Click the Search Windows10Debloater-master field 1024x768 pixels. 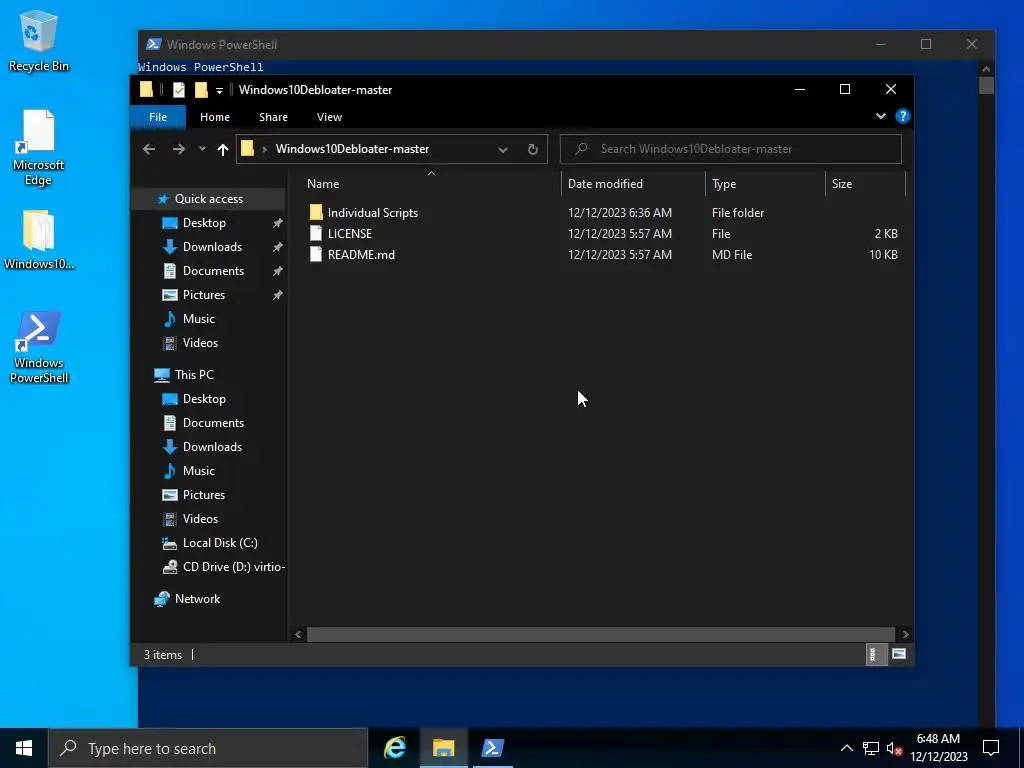[x=731, y=149]
